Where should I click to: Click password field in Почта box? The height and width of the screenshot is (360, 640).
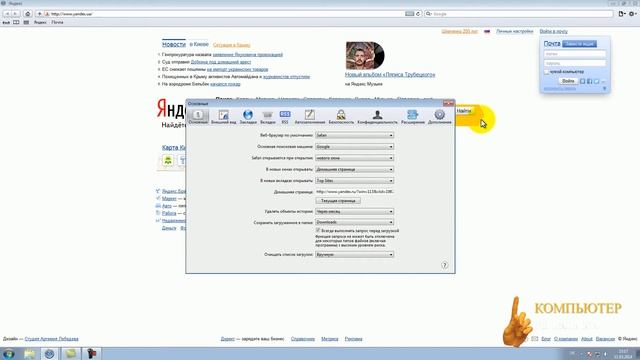point(575,63)
